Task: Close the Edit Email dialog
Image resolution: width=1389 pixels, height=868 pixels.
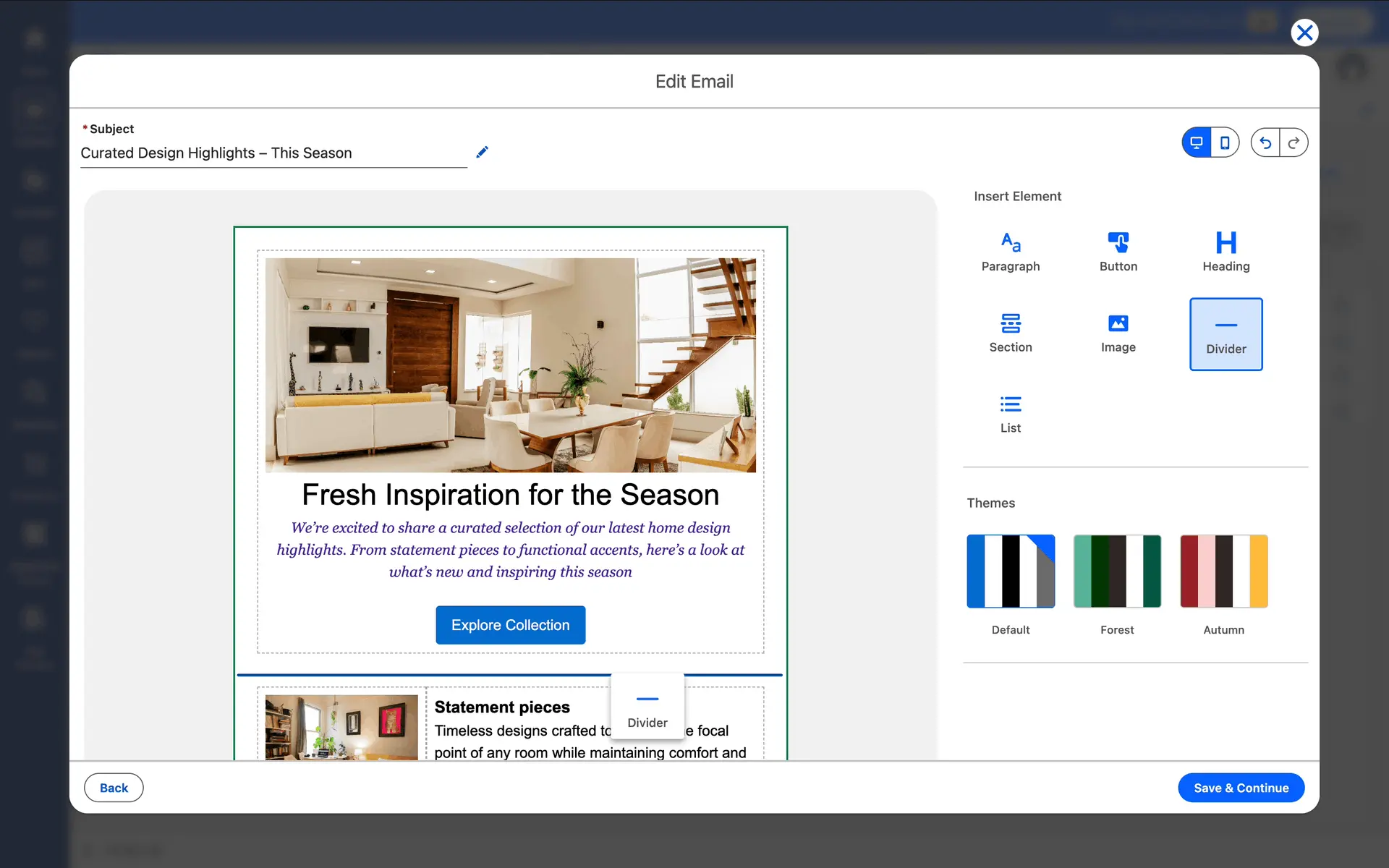Action: (x=1304, y=33)
